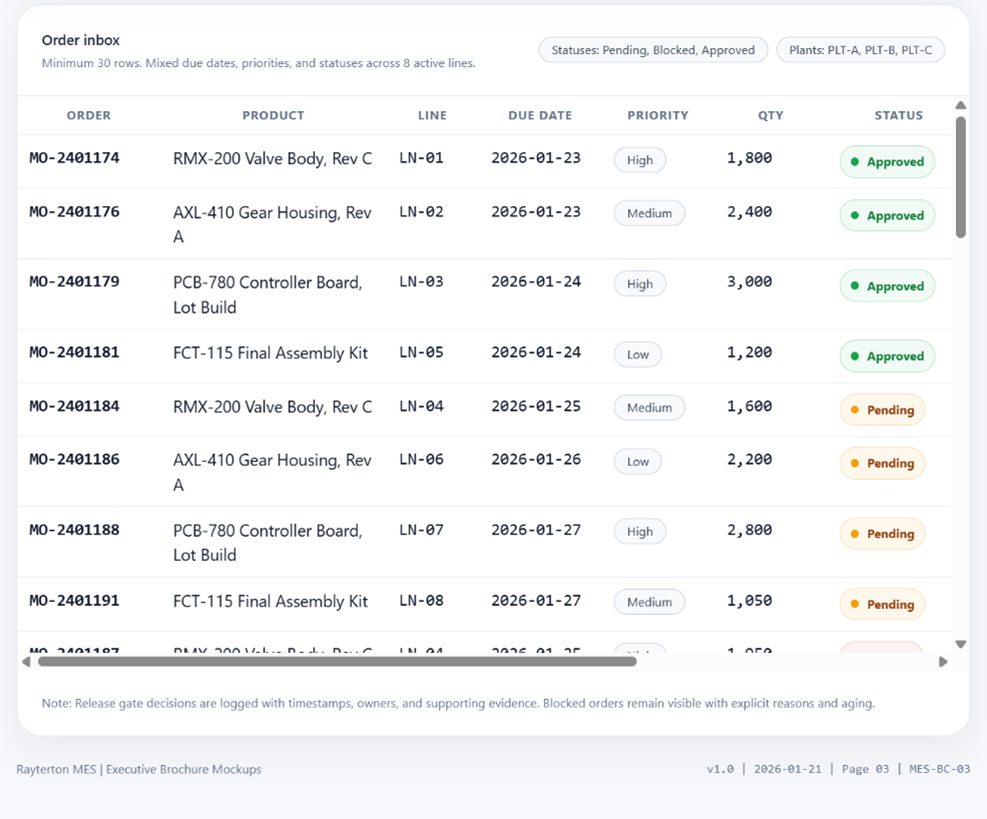Click the horizontal scrollbar left arrow
Viewport: 987px width, 819px height.
click(x=26, y=662)
